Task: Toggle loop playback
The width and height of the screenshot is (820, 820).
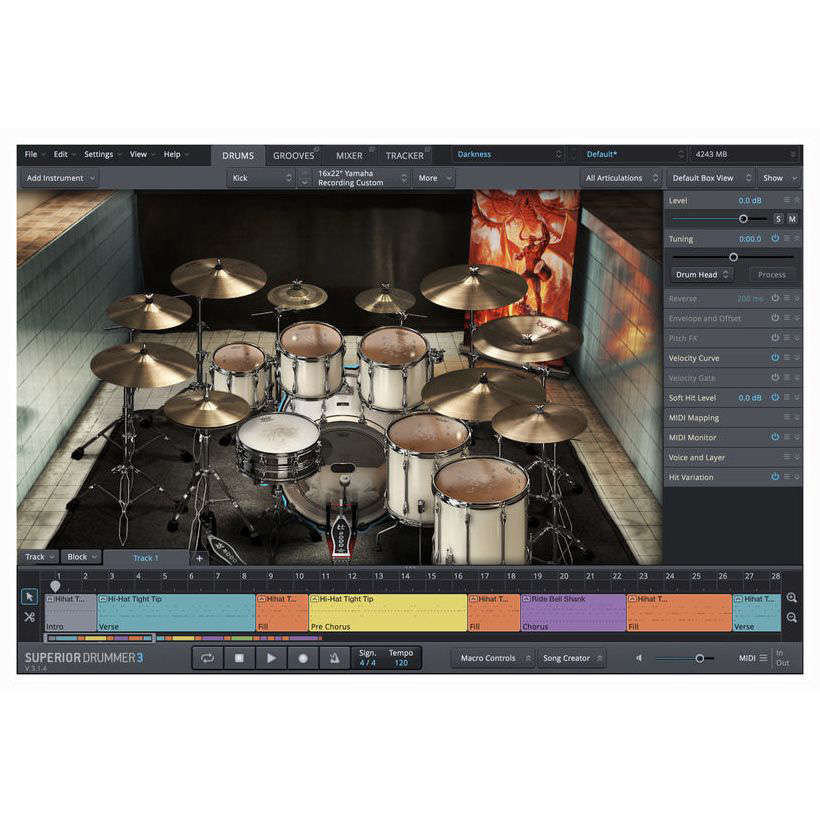Action: coord(208,658)
